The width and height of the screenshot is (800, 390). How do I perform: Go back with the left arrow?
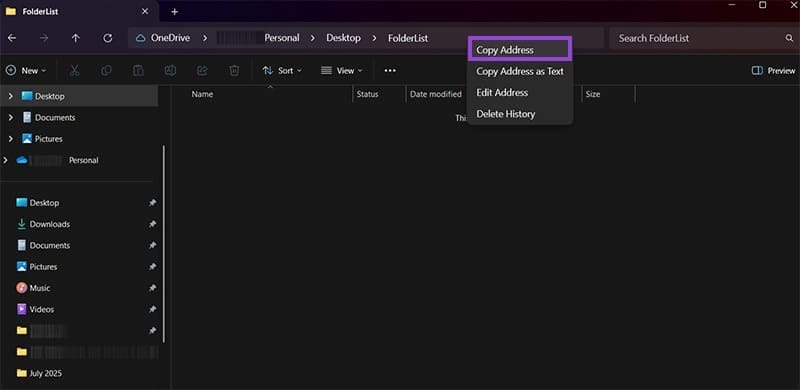click(x=12, y=38)
